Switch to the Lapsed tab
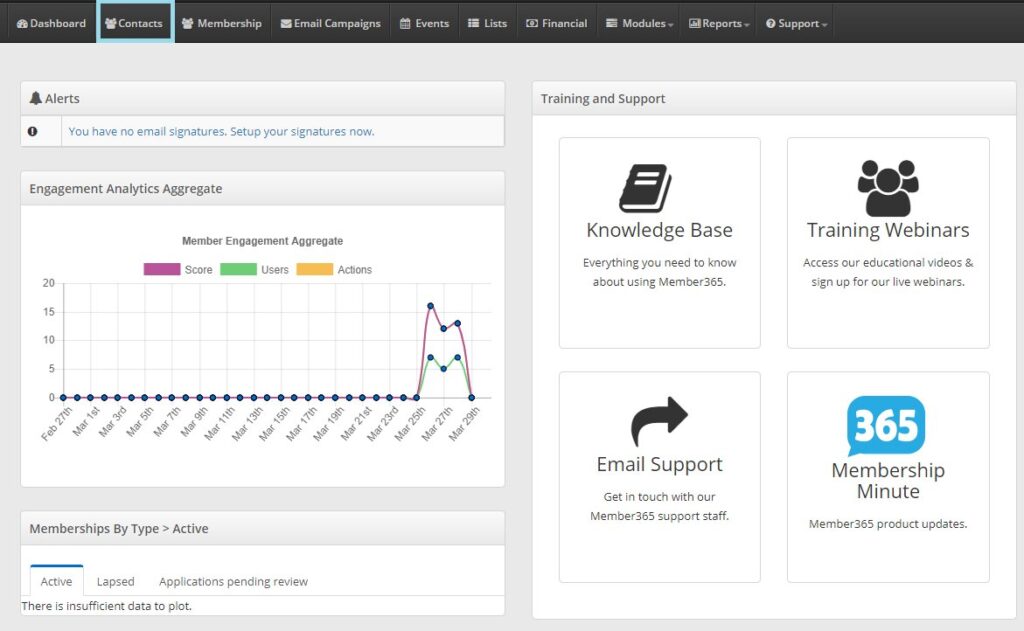The width and height of the screenshot is (1024, 631). click(x=116, y=581)
